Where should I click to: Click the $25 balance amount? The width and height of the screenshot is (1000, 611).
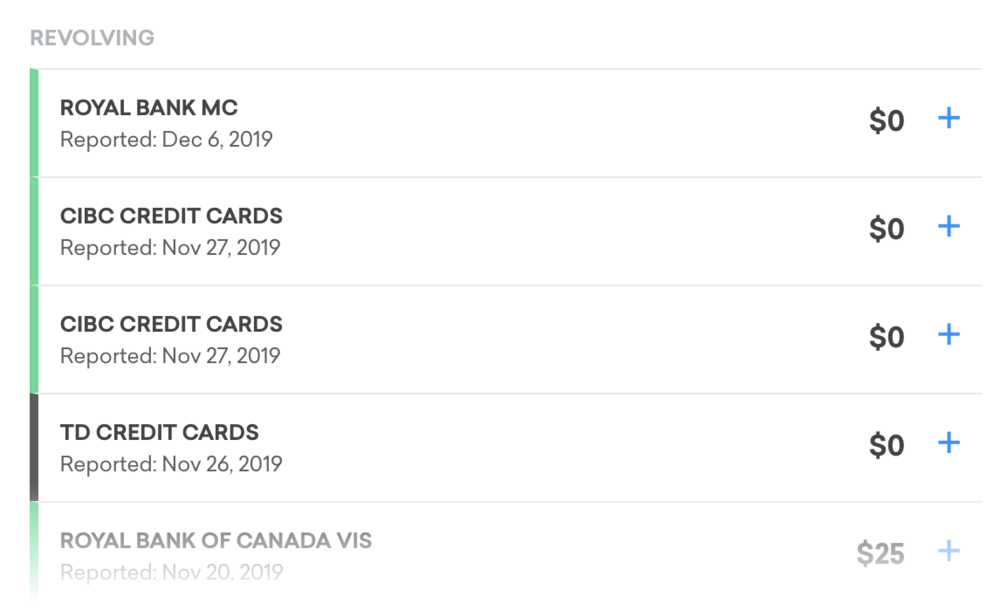pyautogui.click(x=880, y=554)
